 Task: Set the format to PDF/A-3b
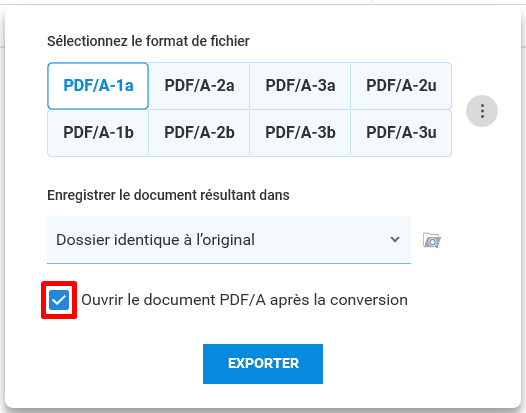[300, 133]
